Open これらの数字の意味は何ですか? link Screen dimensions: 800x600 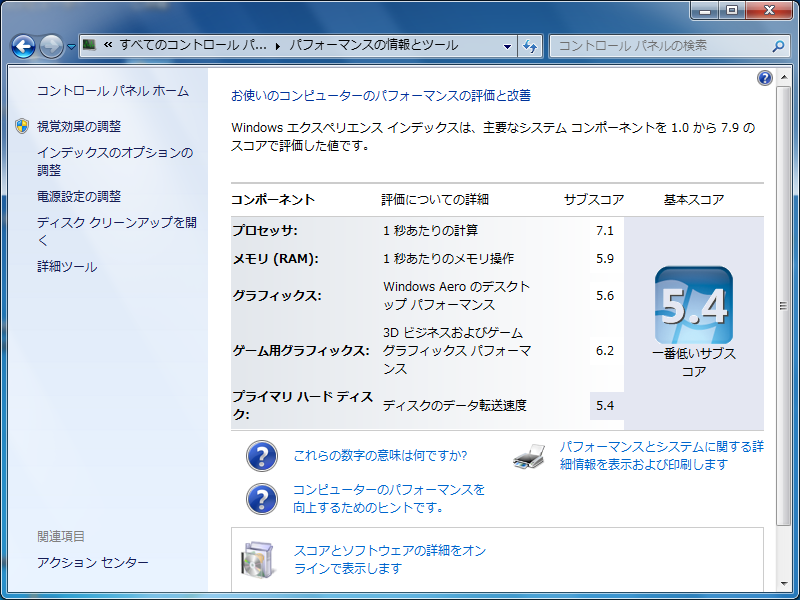[380, 455]
